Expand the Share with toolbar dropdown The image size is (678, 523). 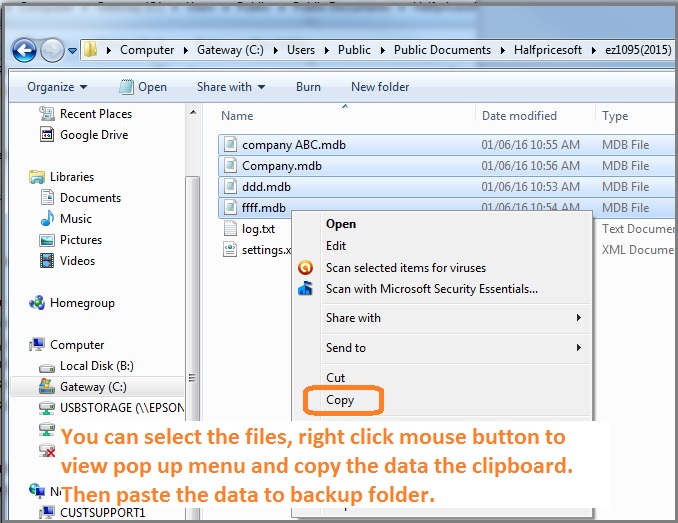(230, 87)
